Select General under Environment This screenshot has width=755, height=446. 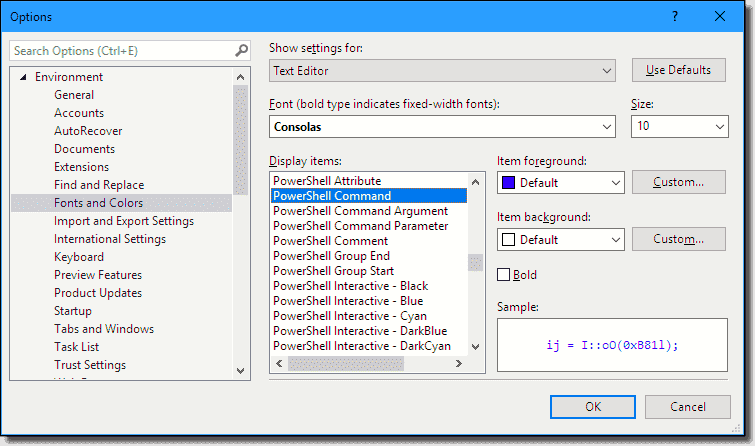point(74,95)
